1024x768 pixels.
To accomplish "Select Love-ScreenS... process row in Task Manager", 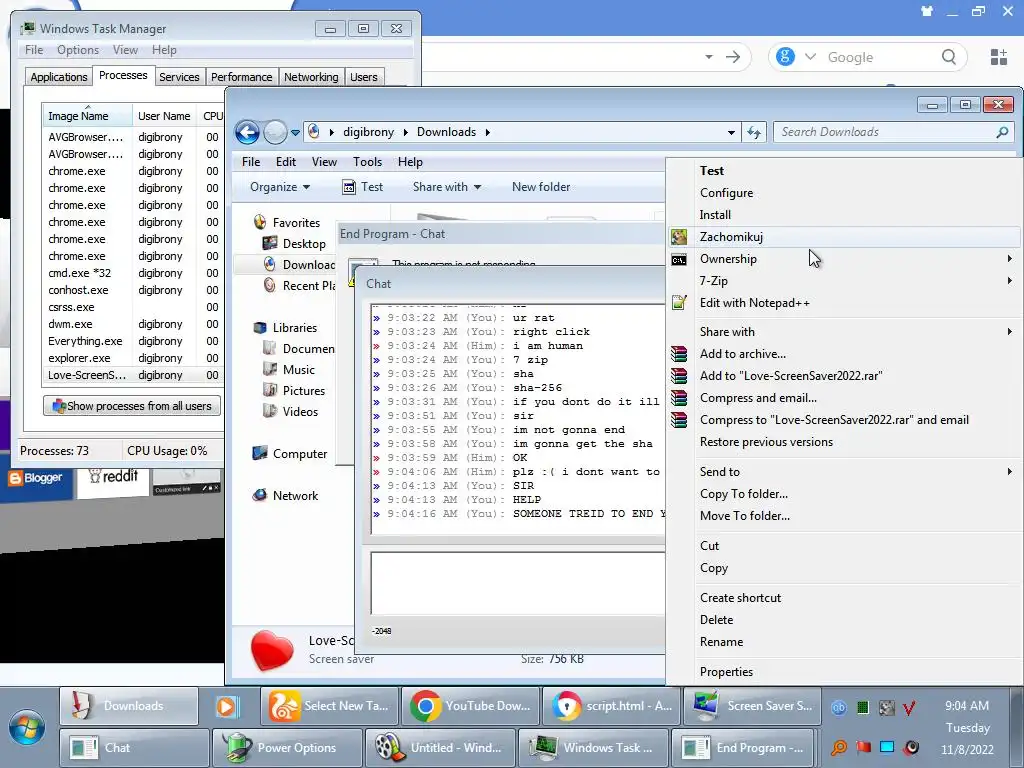I will point(133,375).
